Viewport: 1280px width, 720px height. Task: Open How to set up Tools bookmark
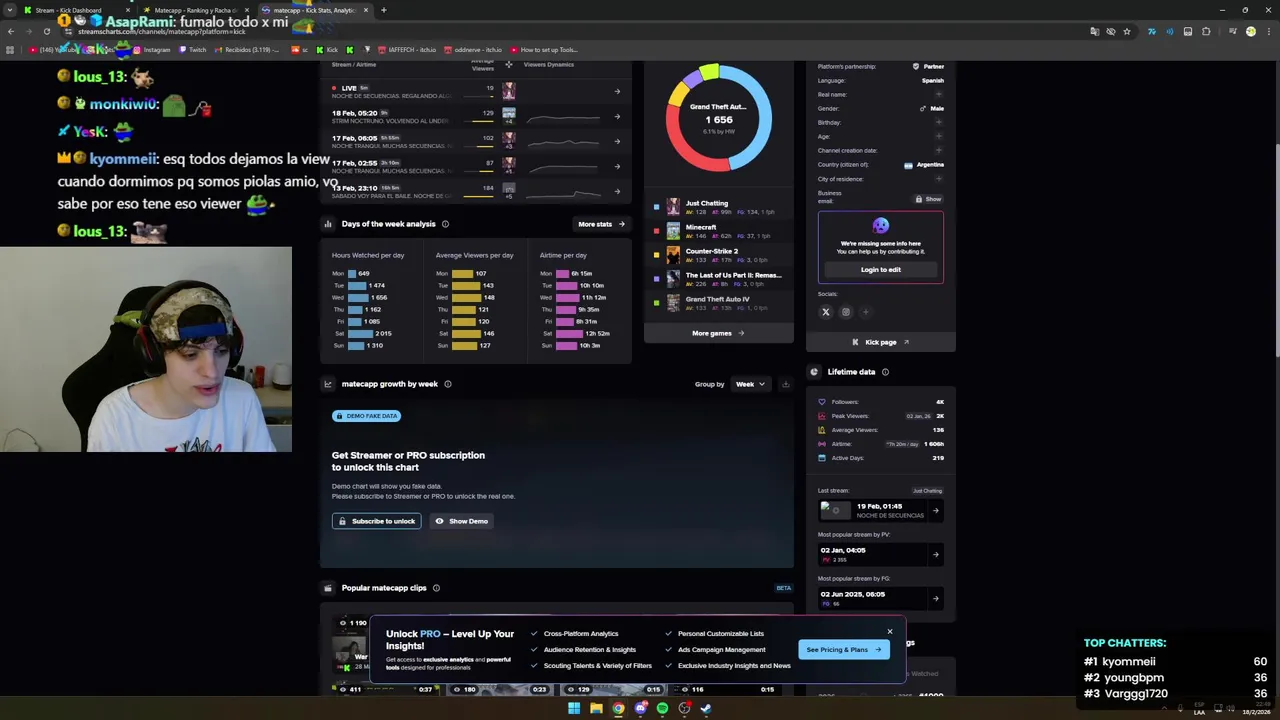[x=544, y=49]
